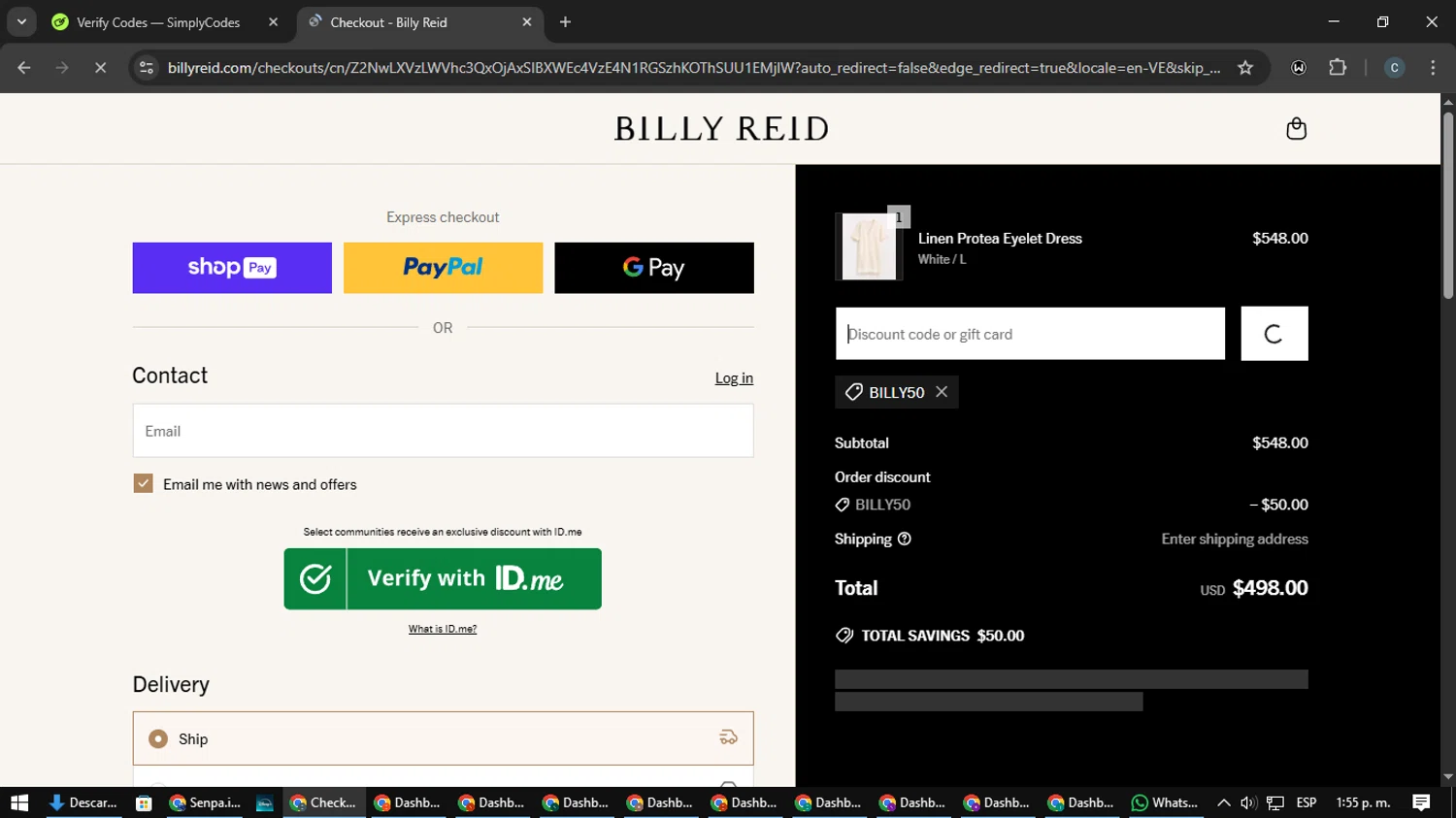
Task: Click the Log in link
Action: point(734,378)
